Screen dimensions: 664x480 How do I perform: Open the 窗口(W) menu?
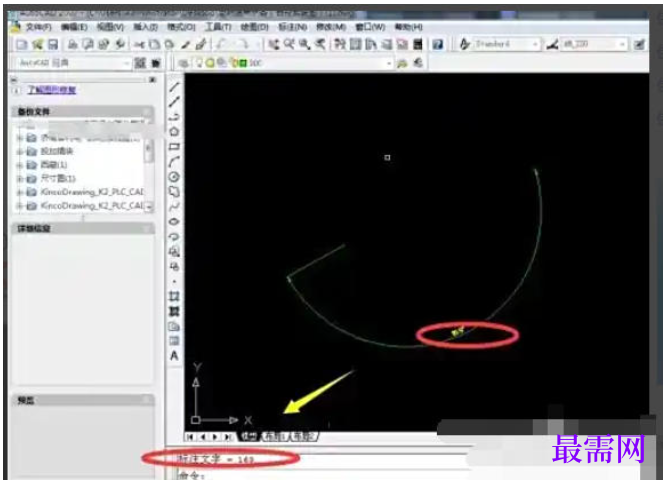pos(370,27)
